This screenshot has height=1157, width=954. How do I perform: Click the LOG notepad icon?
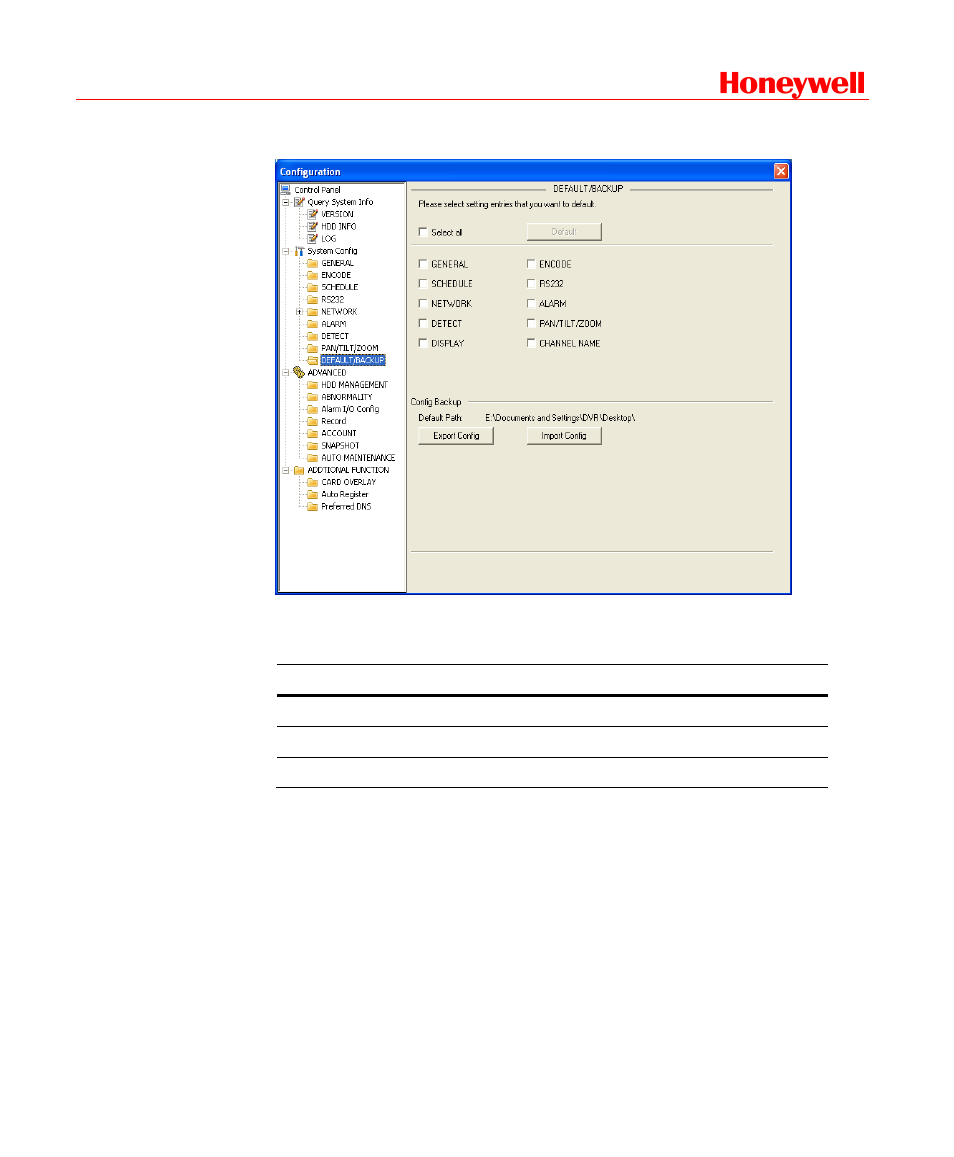point(313,238)
